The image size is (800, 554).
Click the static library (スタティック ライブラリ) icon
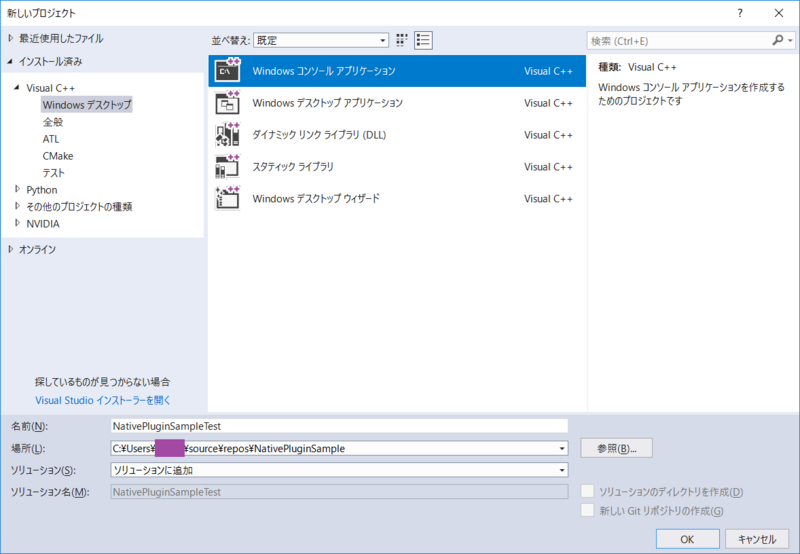228,166
